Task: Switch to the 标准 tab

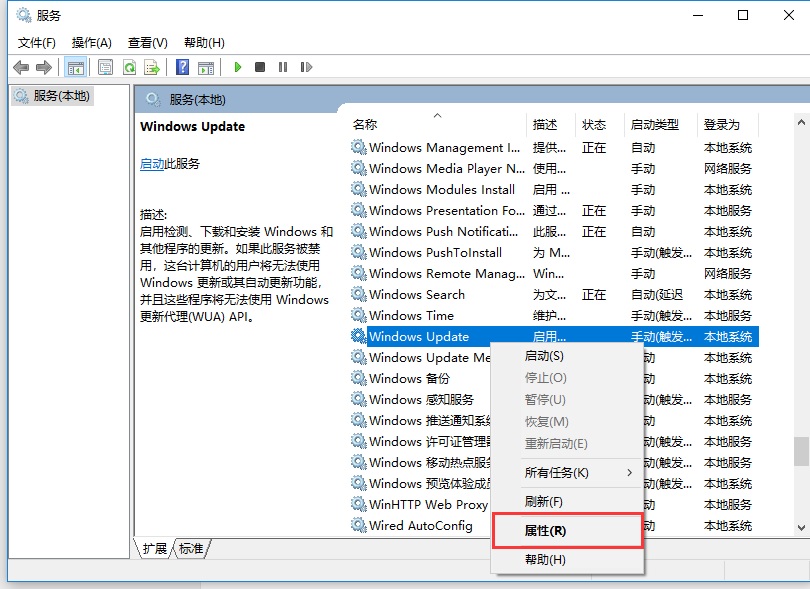Action: tap(191, 548)
